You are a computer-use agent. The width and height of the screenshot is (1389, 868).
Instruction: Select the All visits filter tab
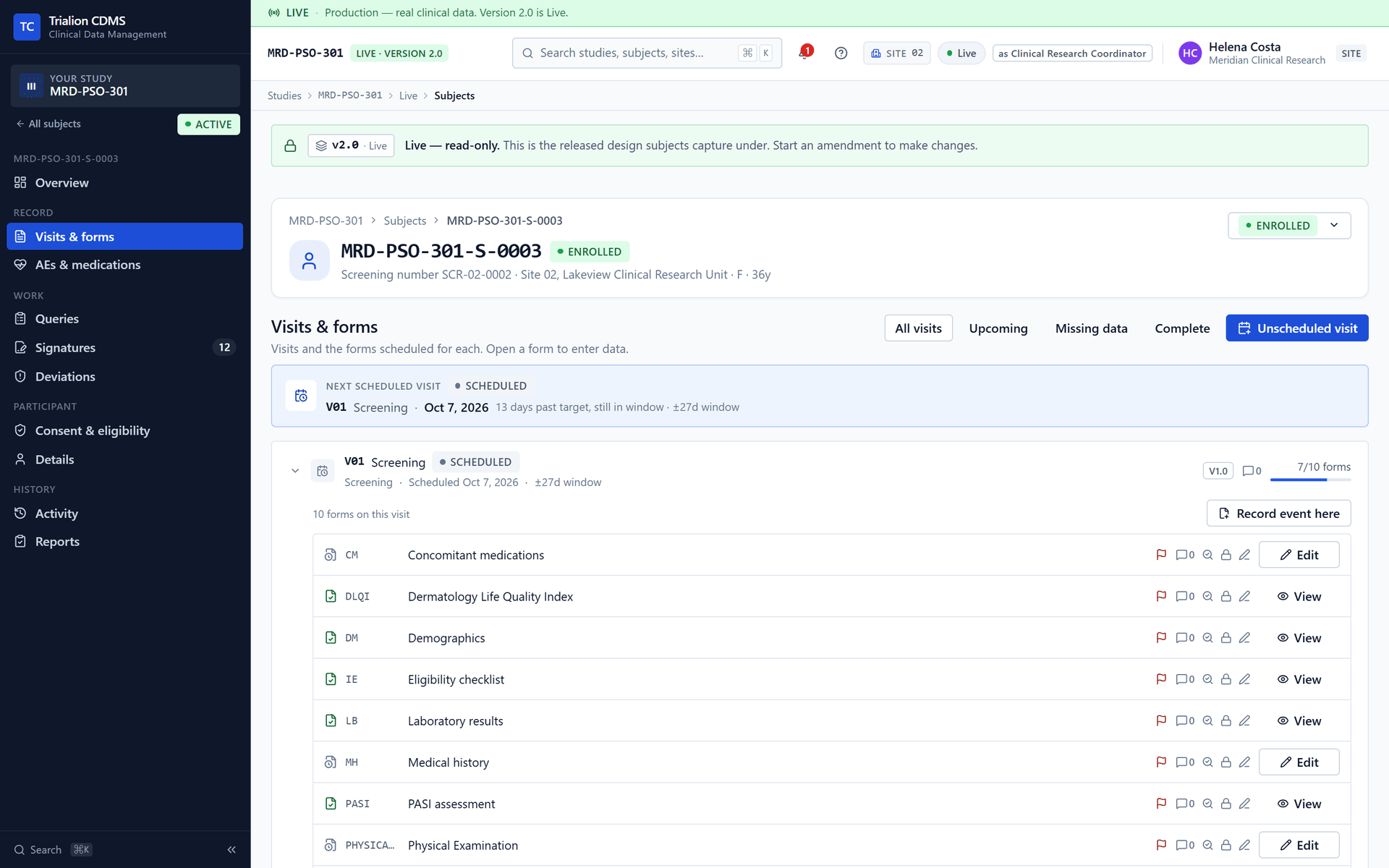(918, 328)
